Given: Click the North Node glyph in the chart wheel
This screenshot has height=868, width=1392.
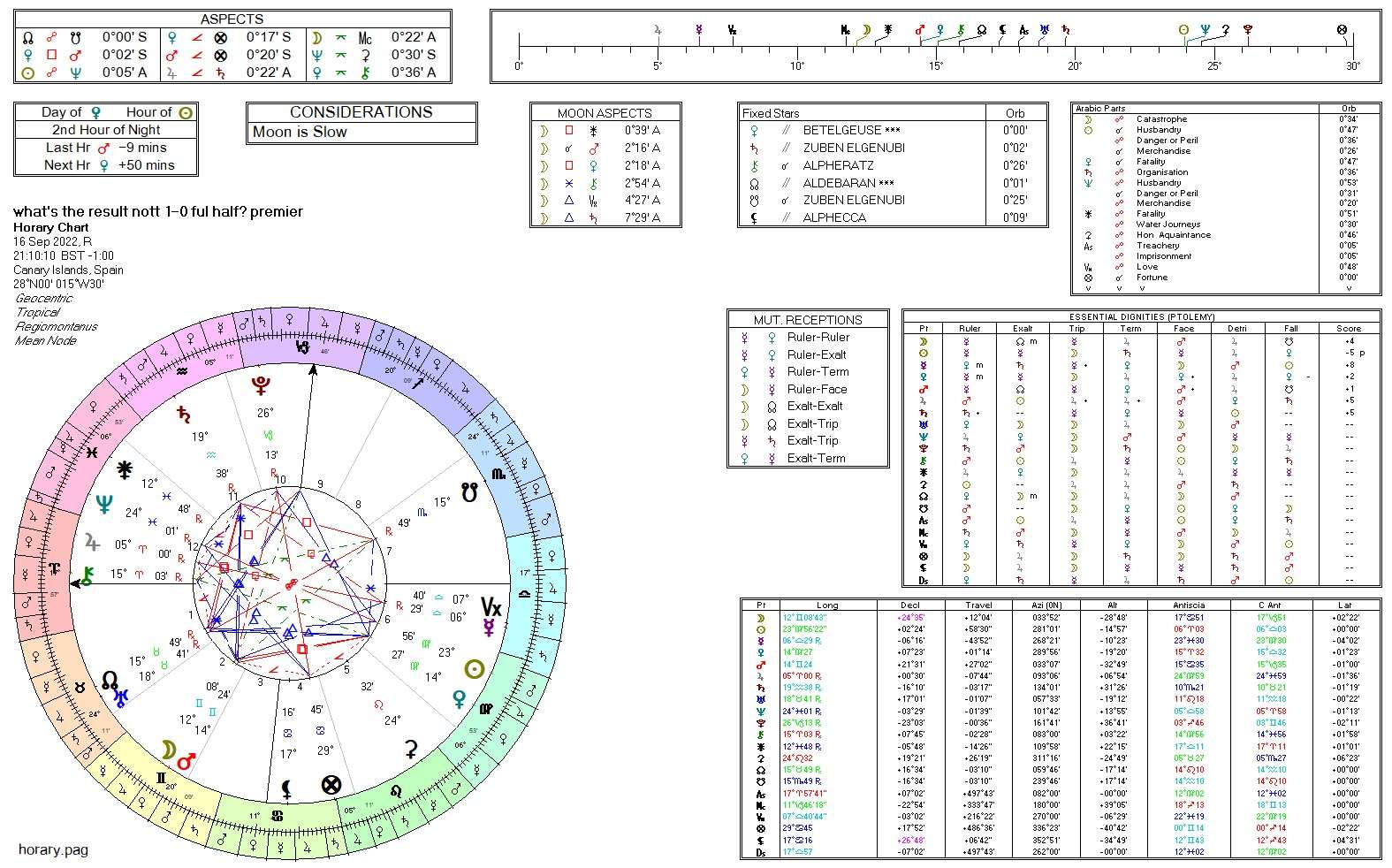Looking at the screenshot, I should tap(110, 679).
